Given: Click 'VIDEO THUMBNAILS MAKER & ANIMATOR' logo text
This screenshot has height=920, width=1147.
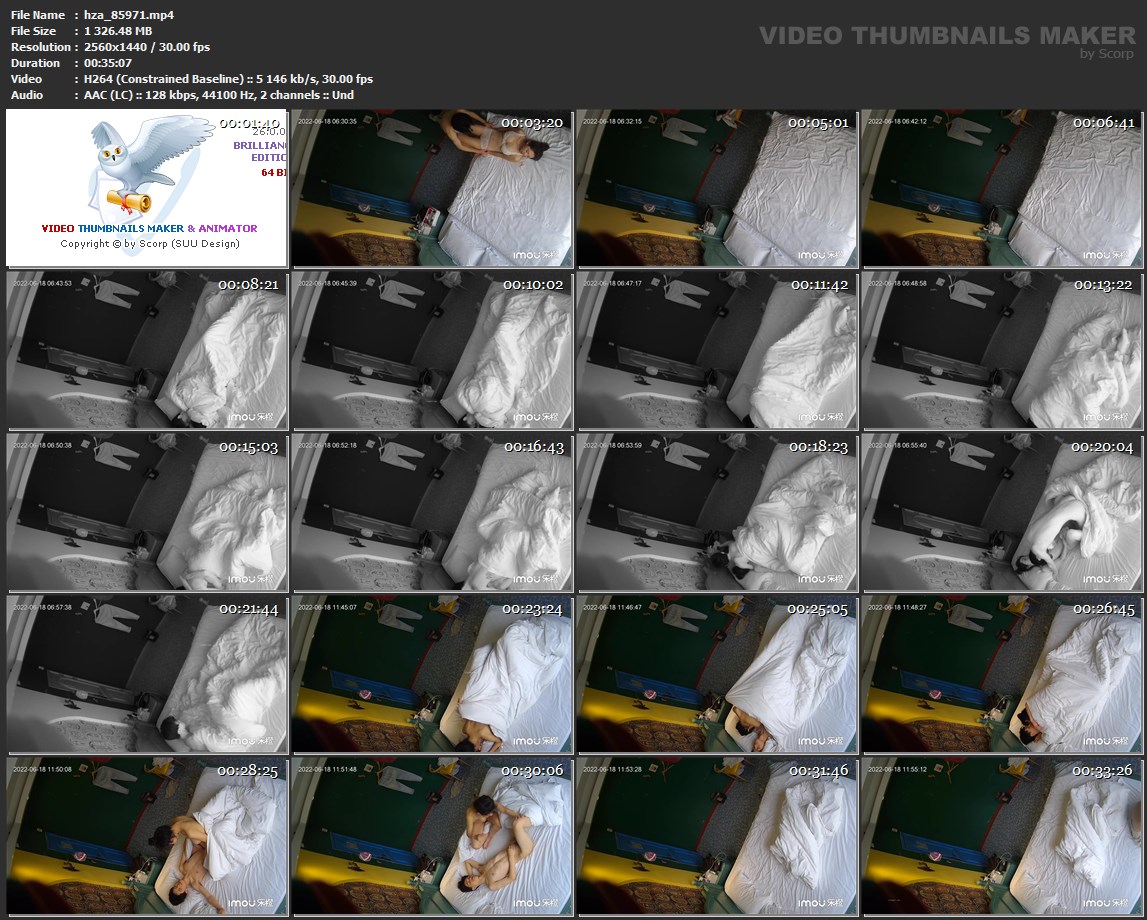Looking at the screenshot, I should coord(149,228).
